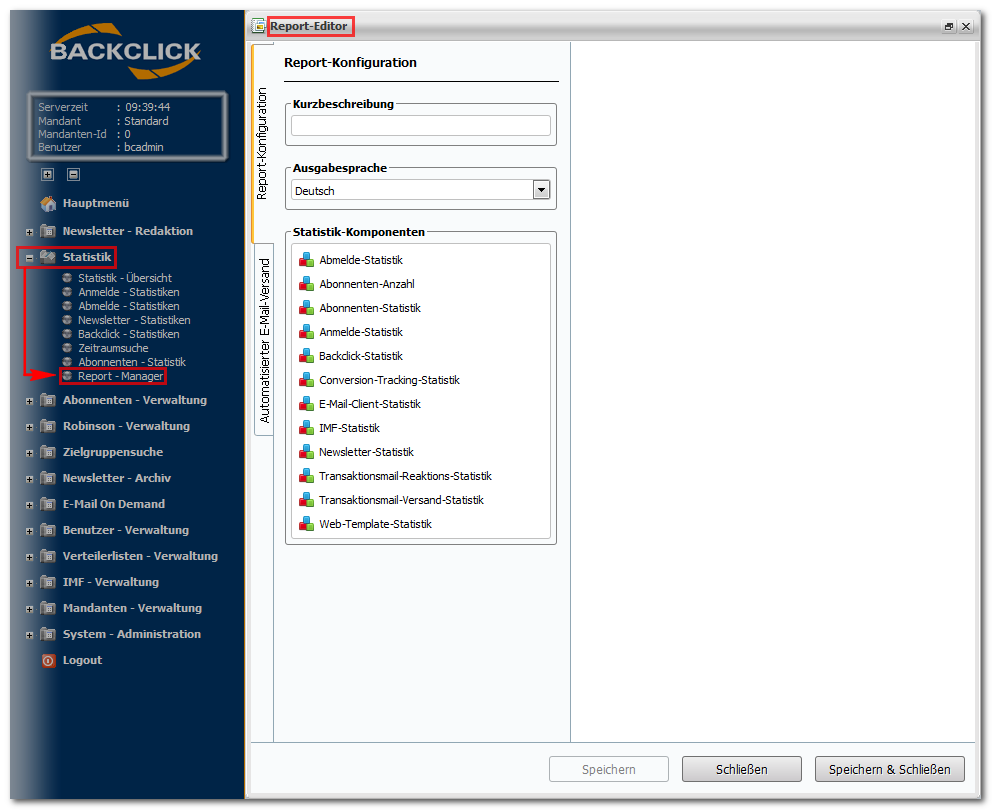Click the Speichern & Schließen button
The height and width of the screenshot is (810, 992).
pos(890,769)
